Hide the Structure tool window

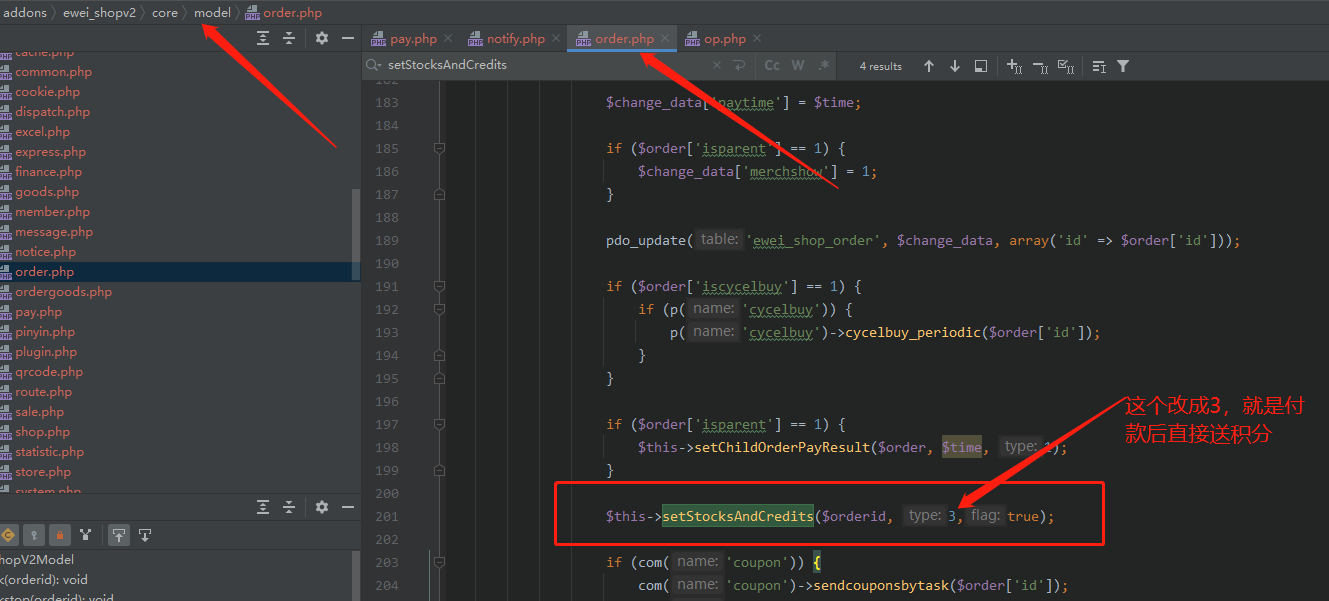[348, 507]
